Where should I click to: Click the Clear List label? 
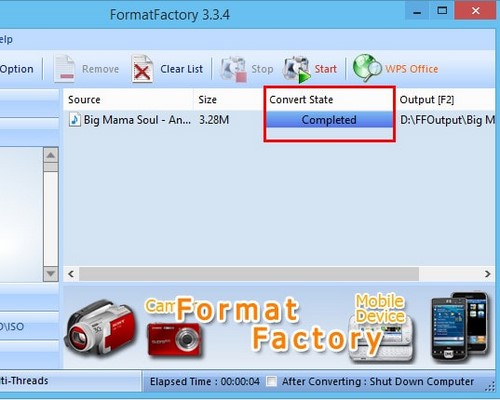(181, 69)
